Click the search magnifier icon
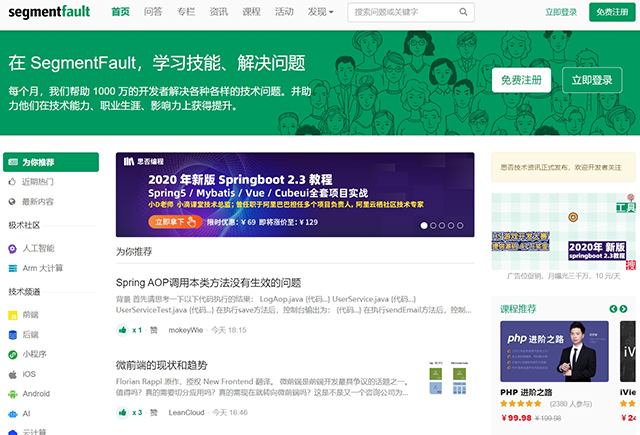This screenshot has width=640, height=435. 463,12
